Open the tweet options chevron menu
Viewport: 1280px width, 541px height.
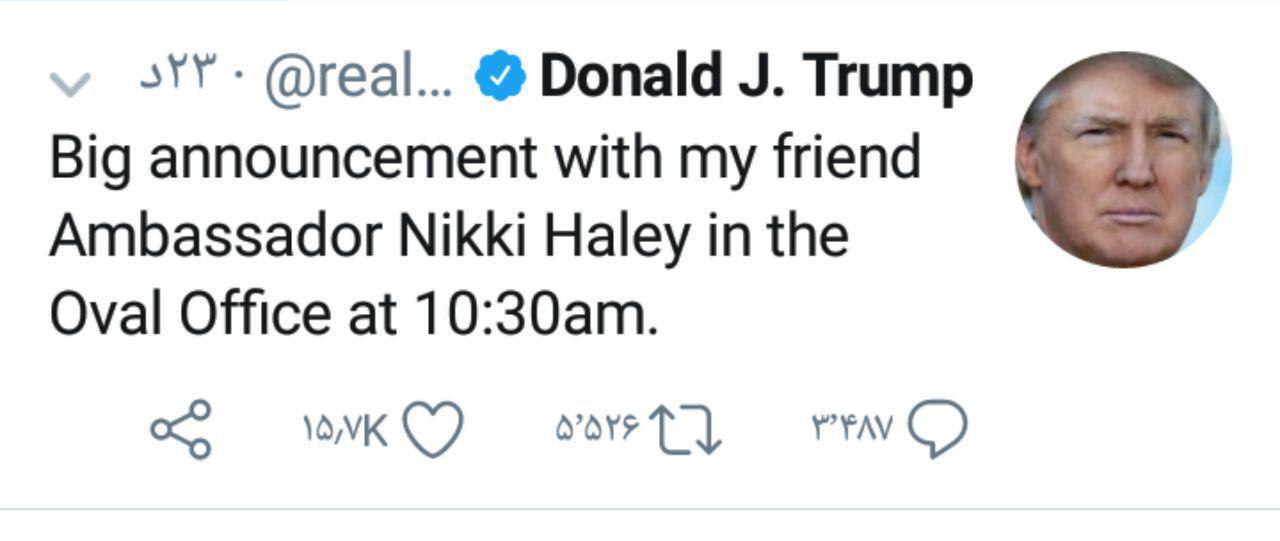[x=66, y=85]
